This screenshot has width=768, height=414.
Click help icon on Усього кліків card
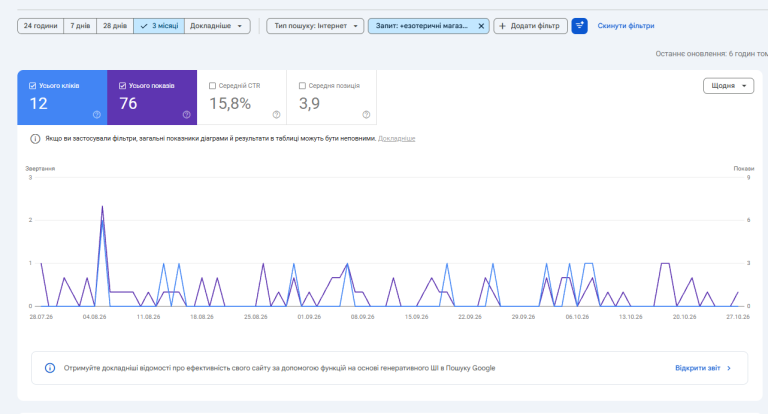tap(97, 115)
